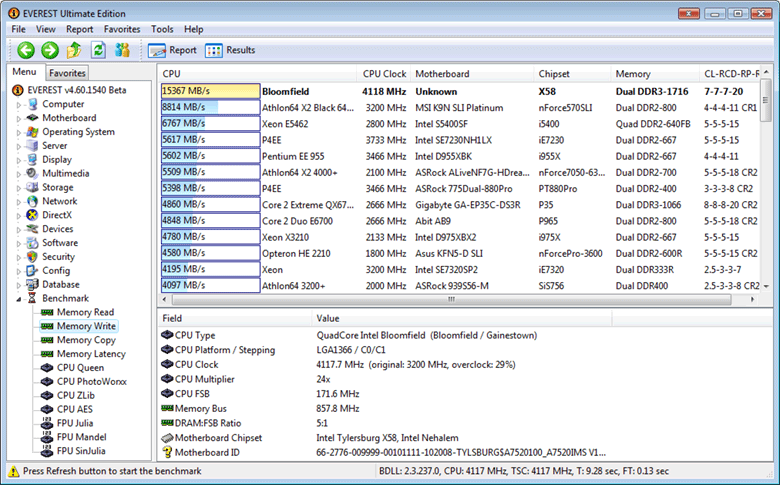Open the File menu

point(18,29)
